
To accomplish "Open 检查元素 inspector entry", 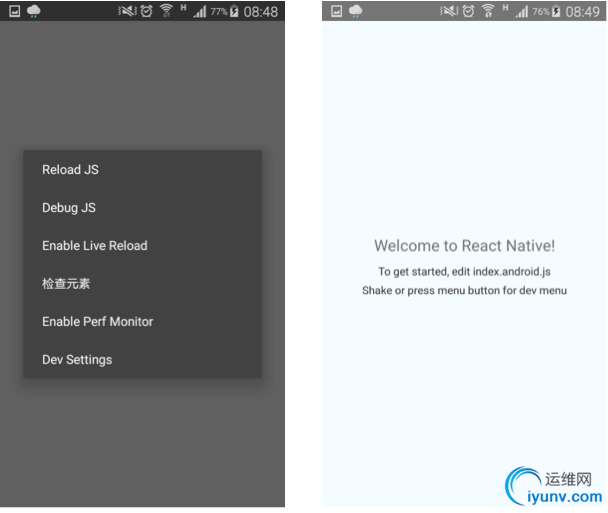I will coord(142,283).
